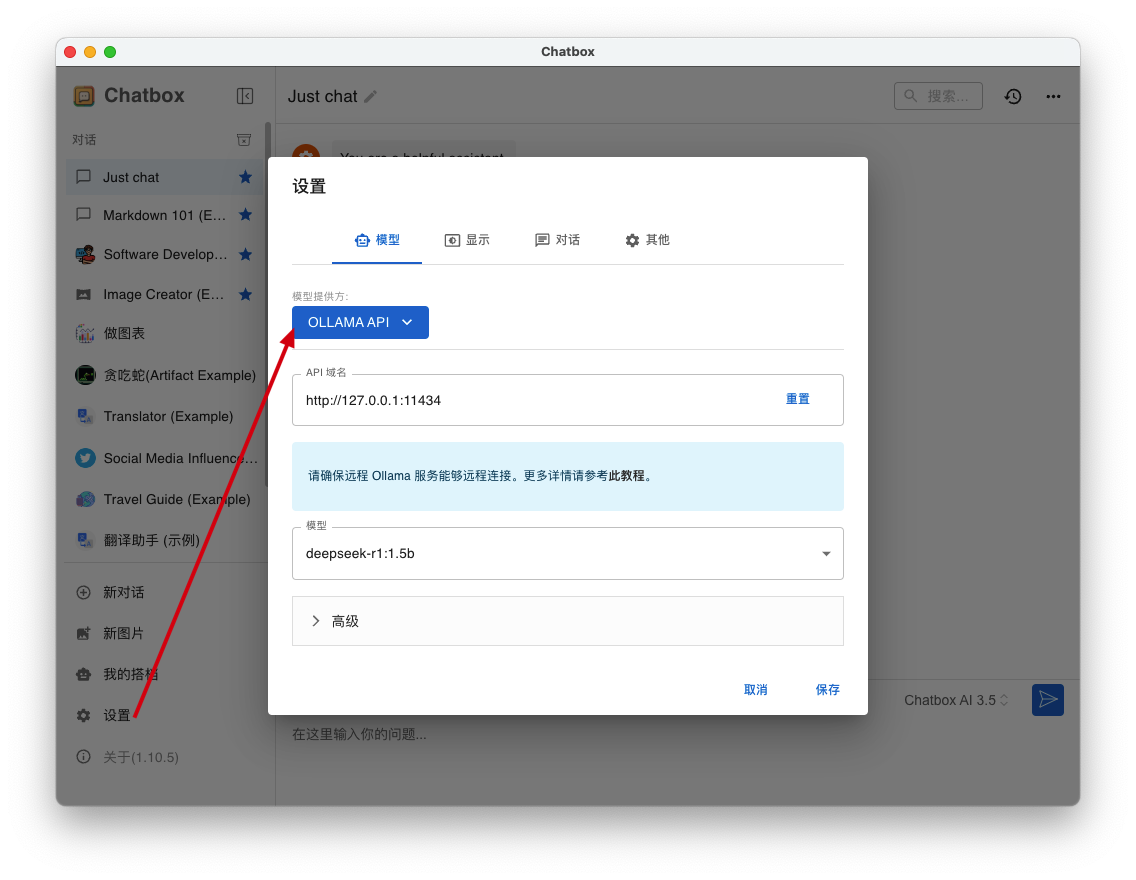Create a 新图片 new image chat
The image size is (1136, 880).
(x=164, y=633)
